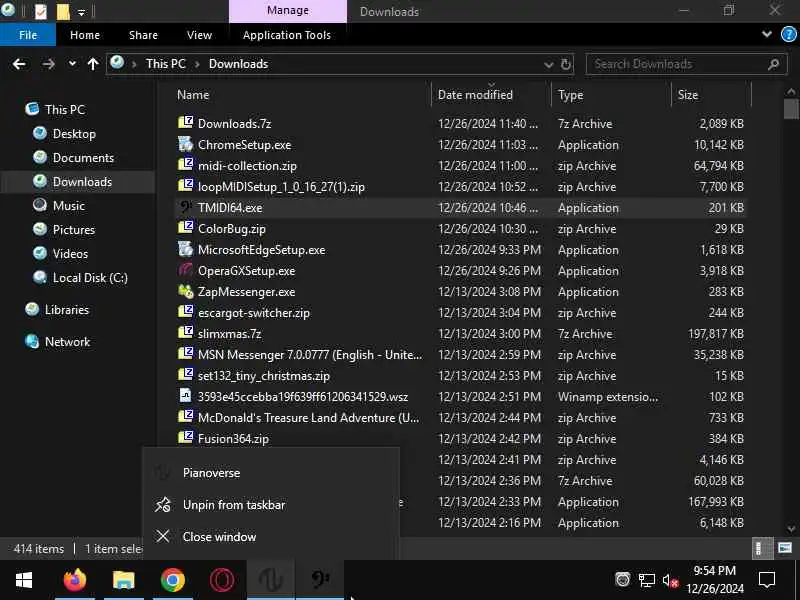Select the Manage contextual tab
Screen dimensions: 800x600
coord(288,11)
